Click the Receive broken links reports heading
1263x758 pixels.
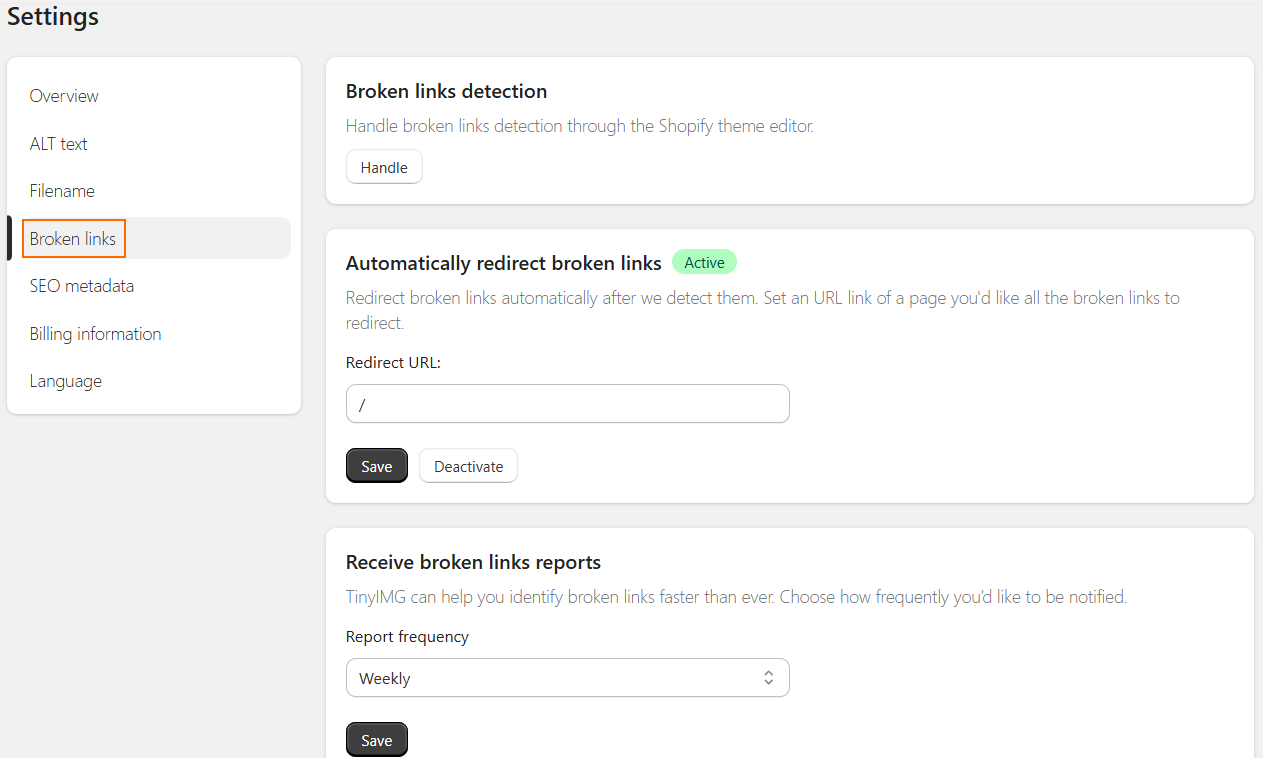pyautogui.click(x=472, y=561)
